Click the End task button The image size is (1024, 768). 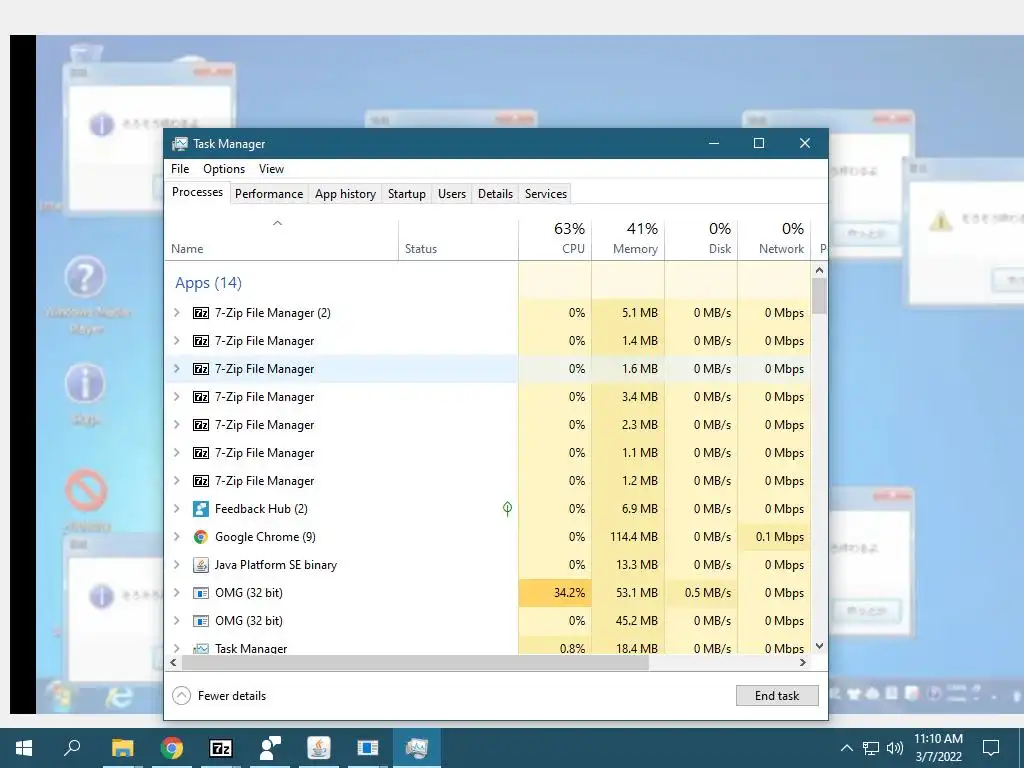777,696
